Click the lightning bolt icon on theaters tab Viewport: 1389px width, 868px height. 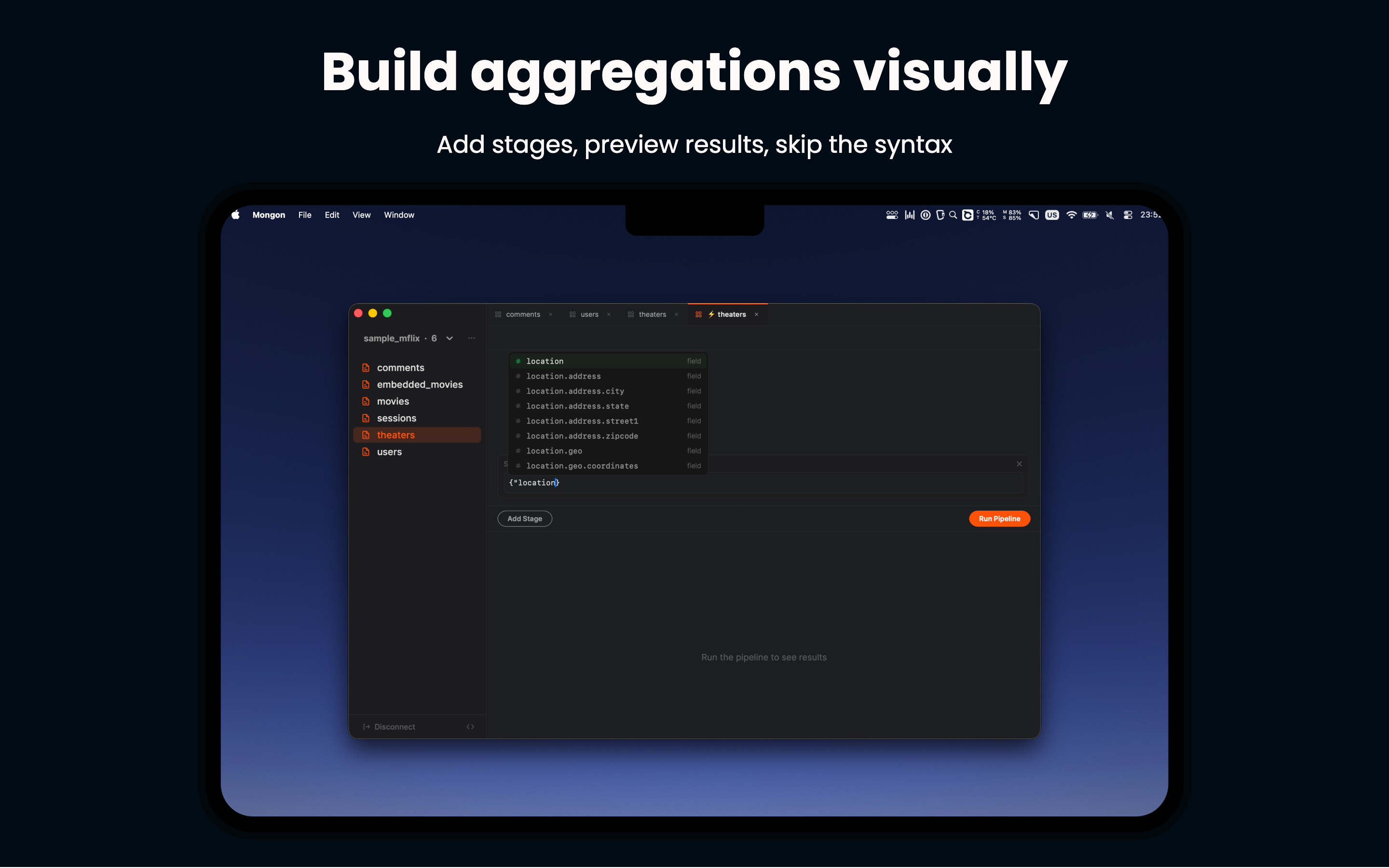pos(711,314)
